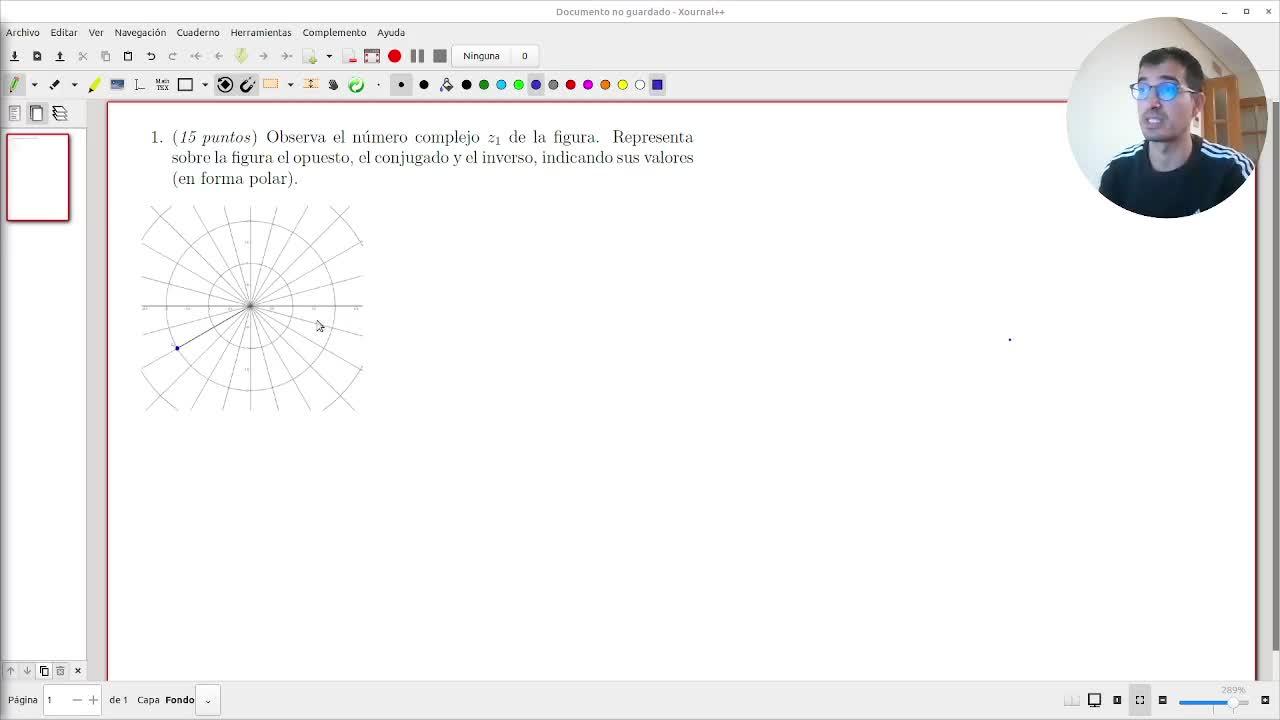Select the yellow Highlighter tool

click(95, 85)
